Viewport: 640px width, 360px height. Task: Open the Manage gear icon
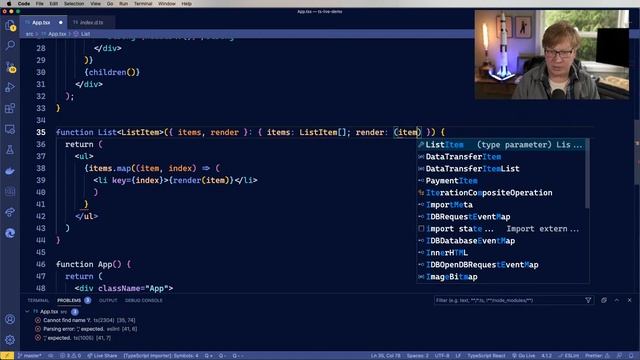coord(10,340)
